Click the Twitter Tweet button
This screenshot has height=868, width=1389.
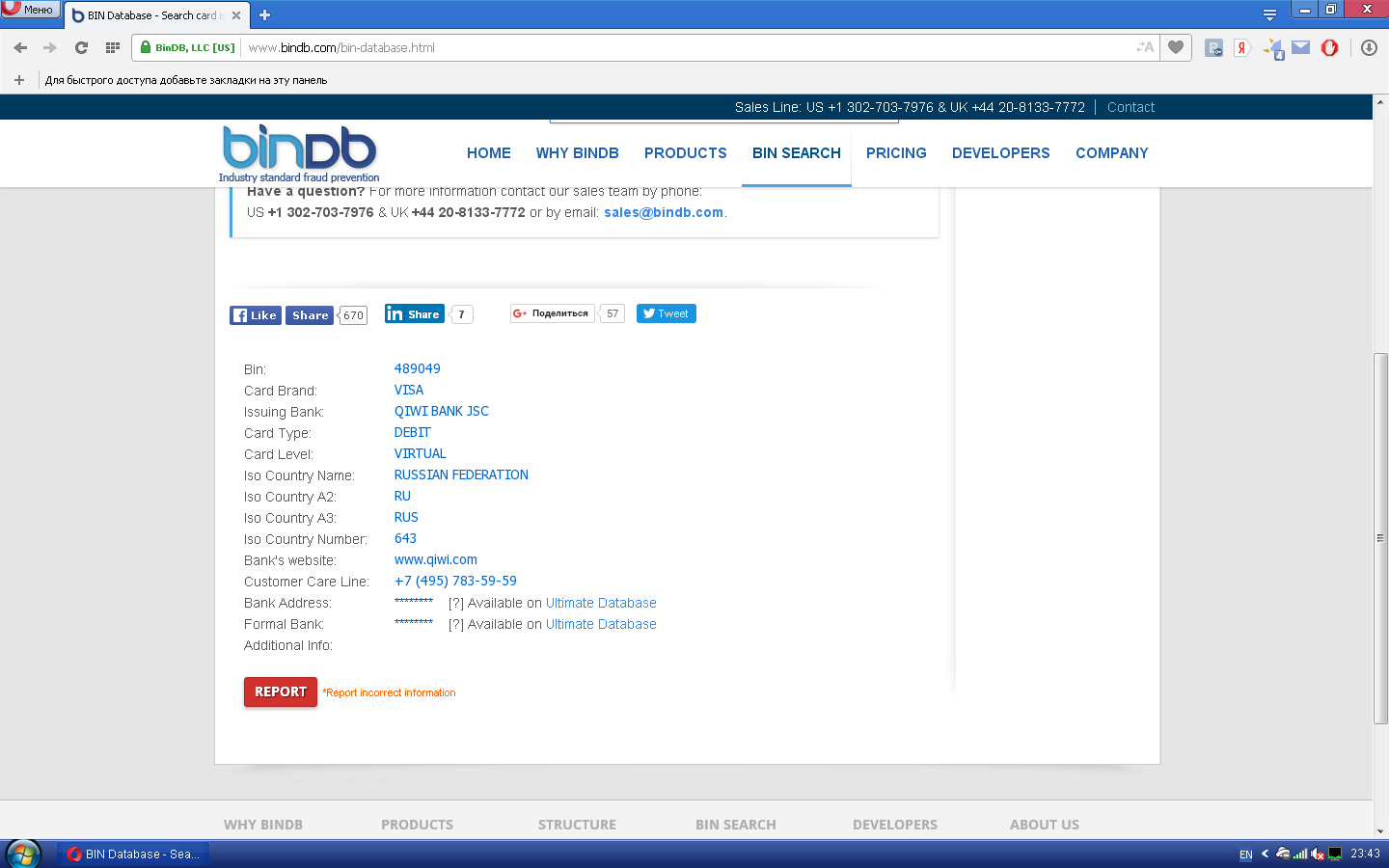[666, 313]
